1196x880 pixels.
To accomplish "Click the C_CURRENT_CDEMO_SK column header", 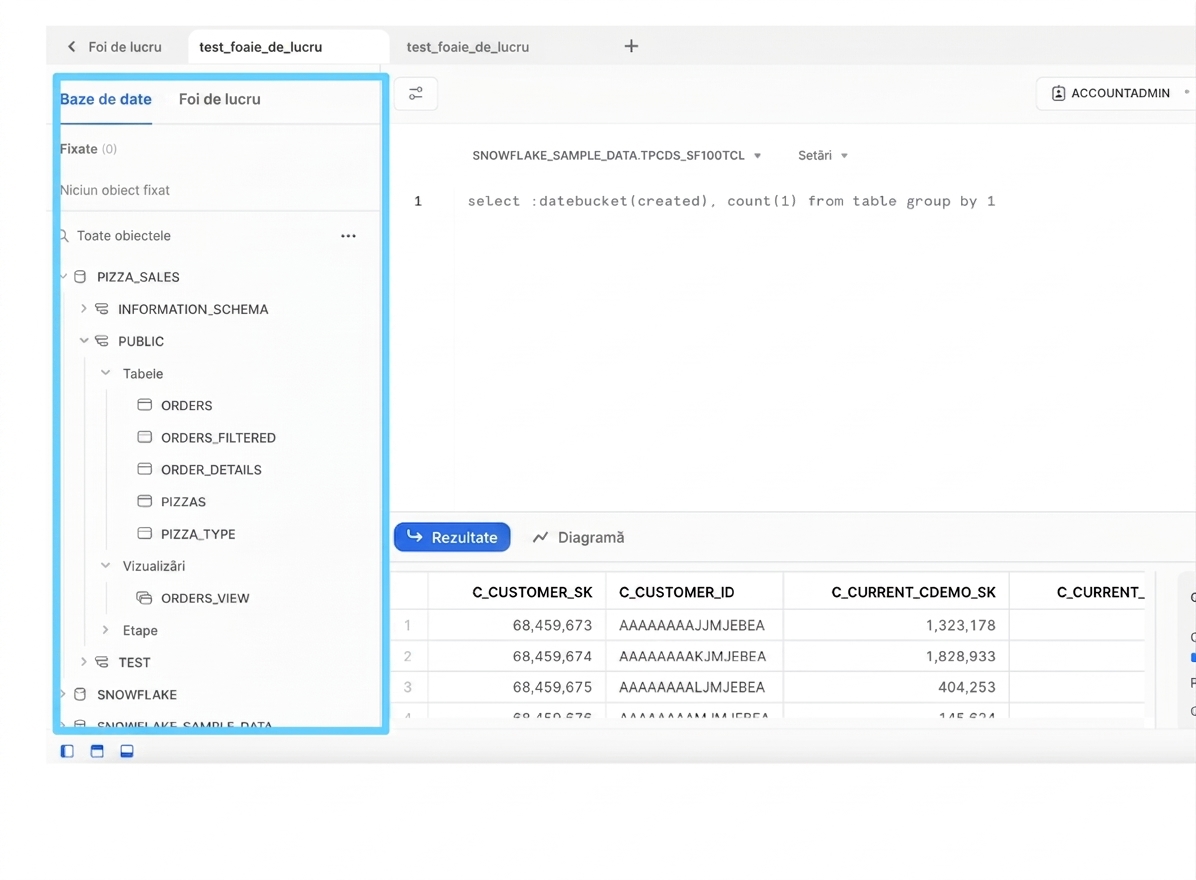I will [913, 593].
